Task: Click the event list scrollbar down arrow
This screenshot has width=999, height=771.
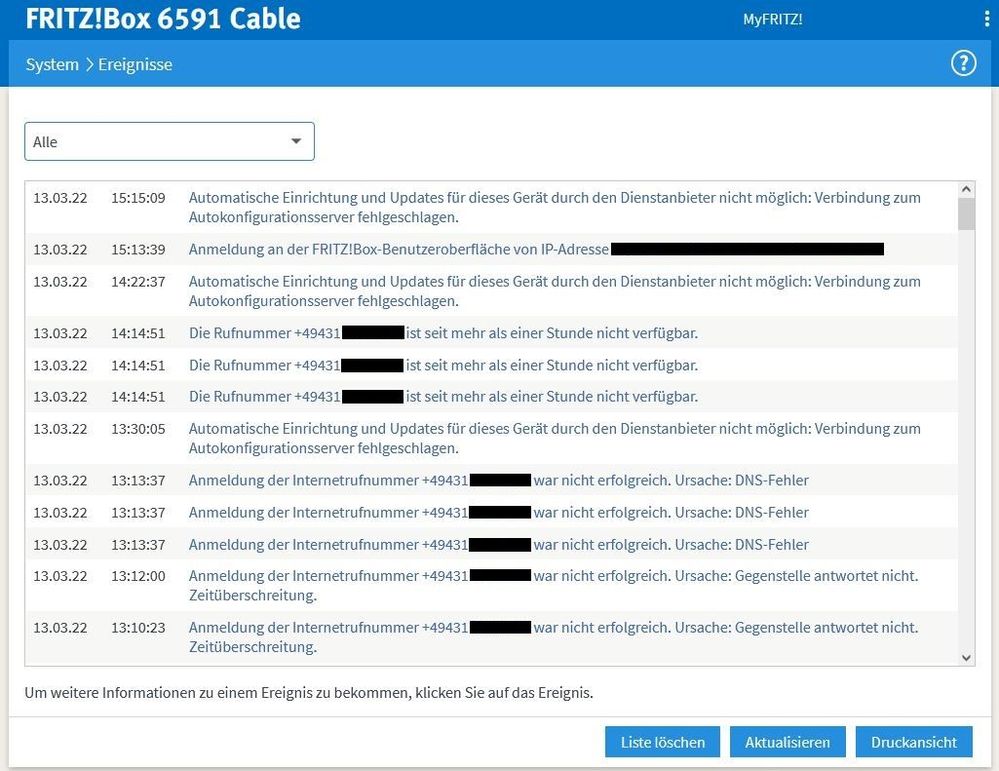Action: pos(966,658)
